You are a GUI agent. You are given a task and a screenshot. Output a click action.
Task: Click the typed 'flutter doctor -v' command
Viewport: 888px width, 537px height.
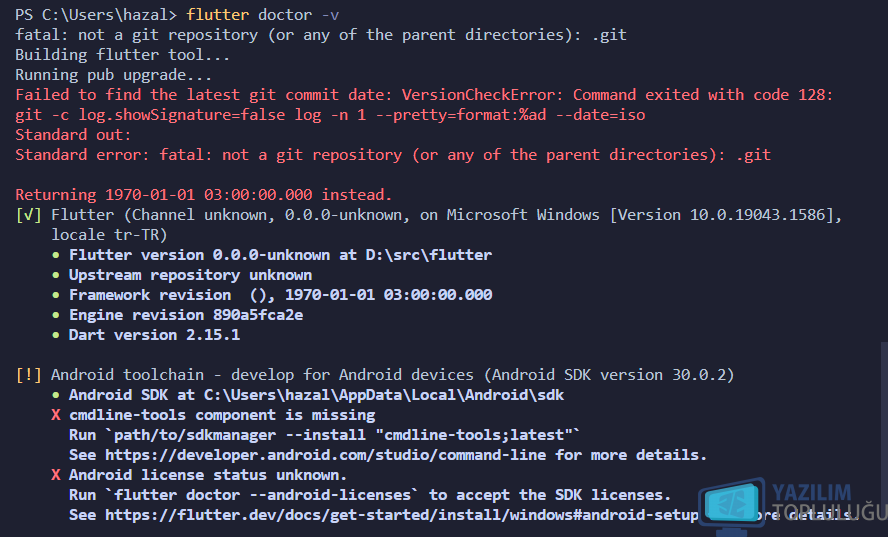(263, 15)
